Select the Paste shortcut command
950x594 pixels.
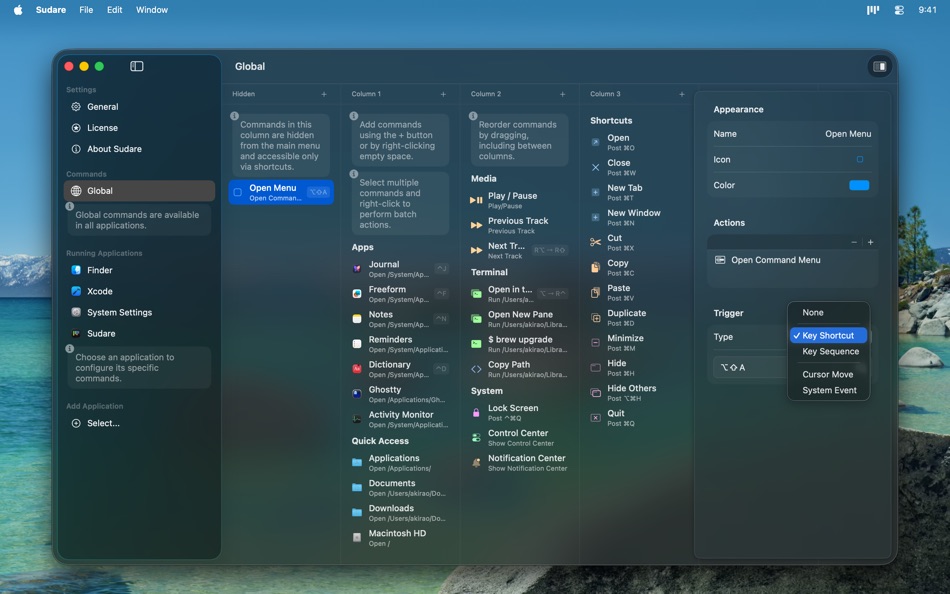639,293
